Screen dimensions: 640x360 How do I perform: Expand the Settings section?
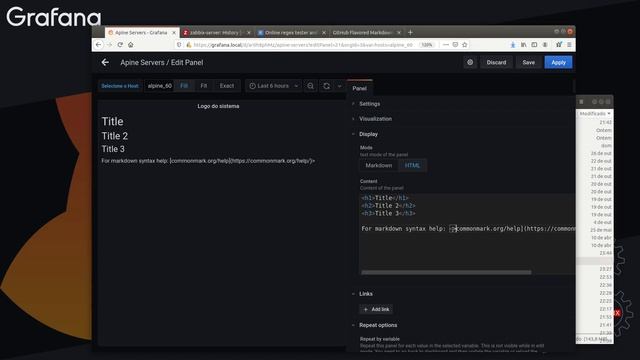(x=369, y=104)
